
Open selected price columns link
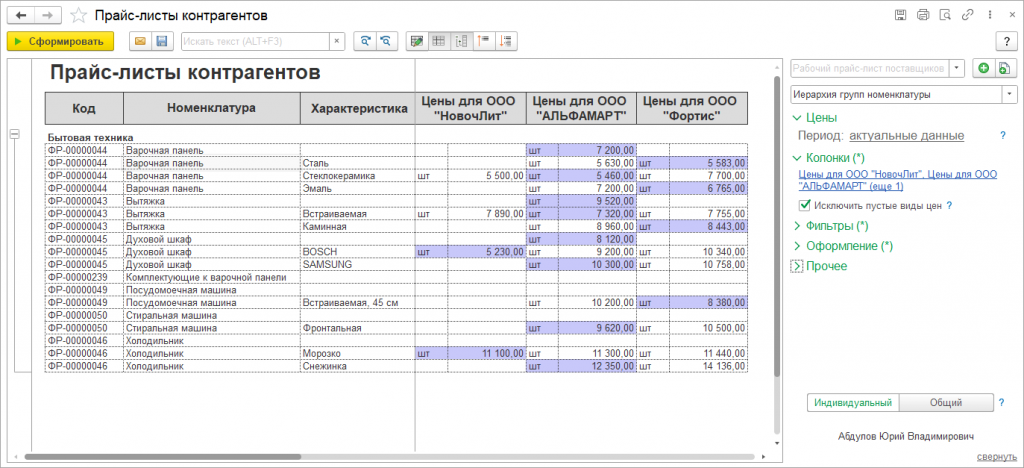tap(897, 180)
